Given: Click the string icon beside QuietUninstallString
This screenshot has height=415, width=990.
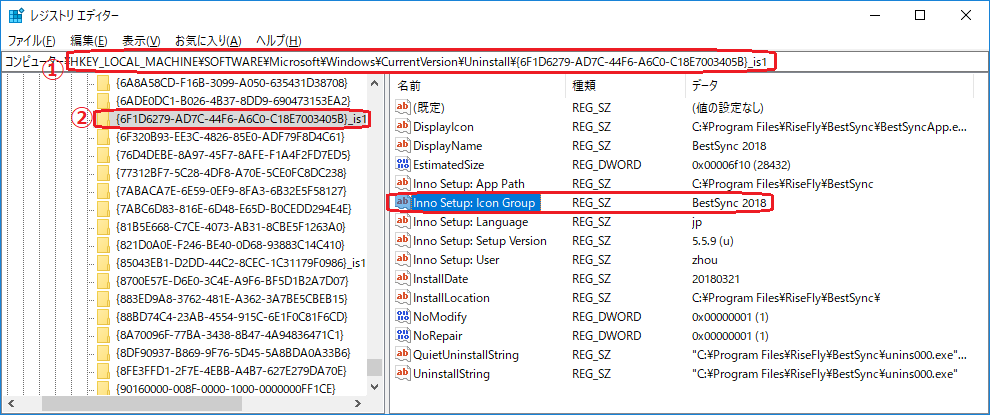Looking at the screenshot, I should point(403,354).
